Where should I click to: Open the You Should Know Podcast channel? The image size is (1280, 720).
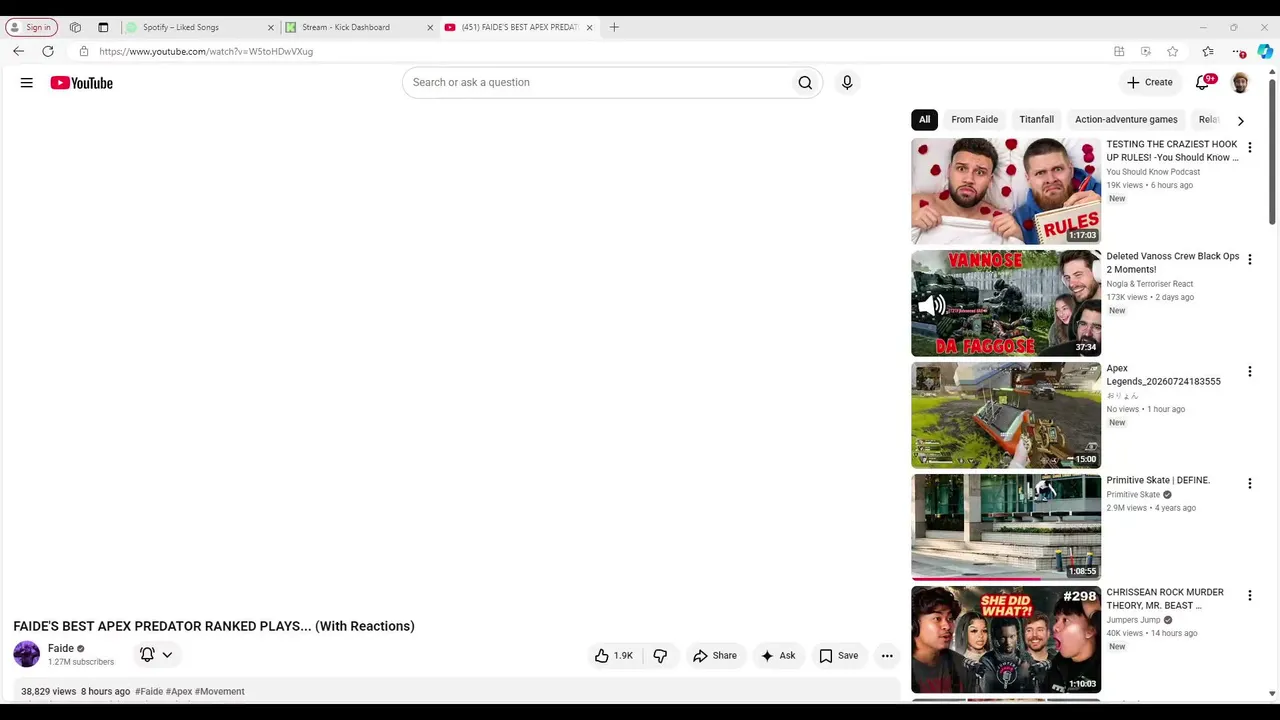coord(1153,172)
